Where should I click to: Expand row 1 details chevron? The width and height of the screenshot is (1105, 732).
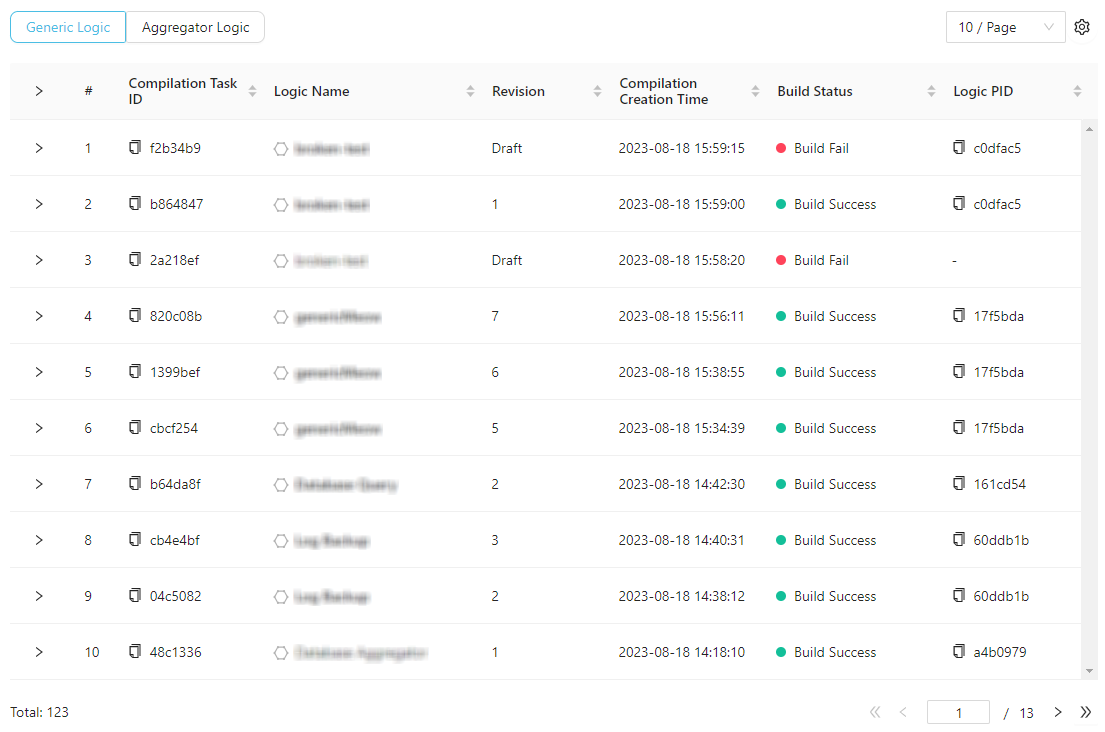coord(39,148)
